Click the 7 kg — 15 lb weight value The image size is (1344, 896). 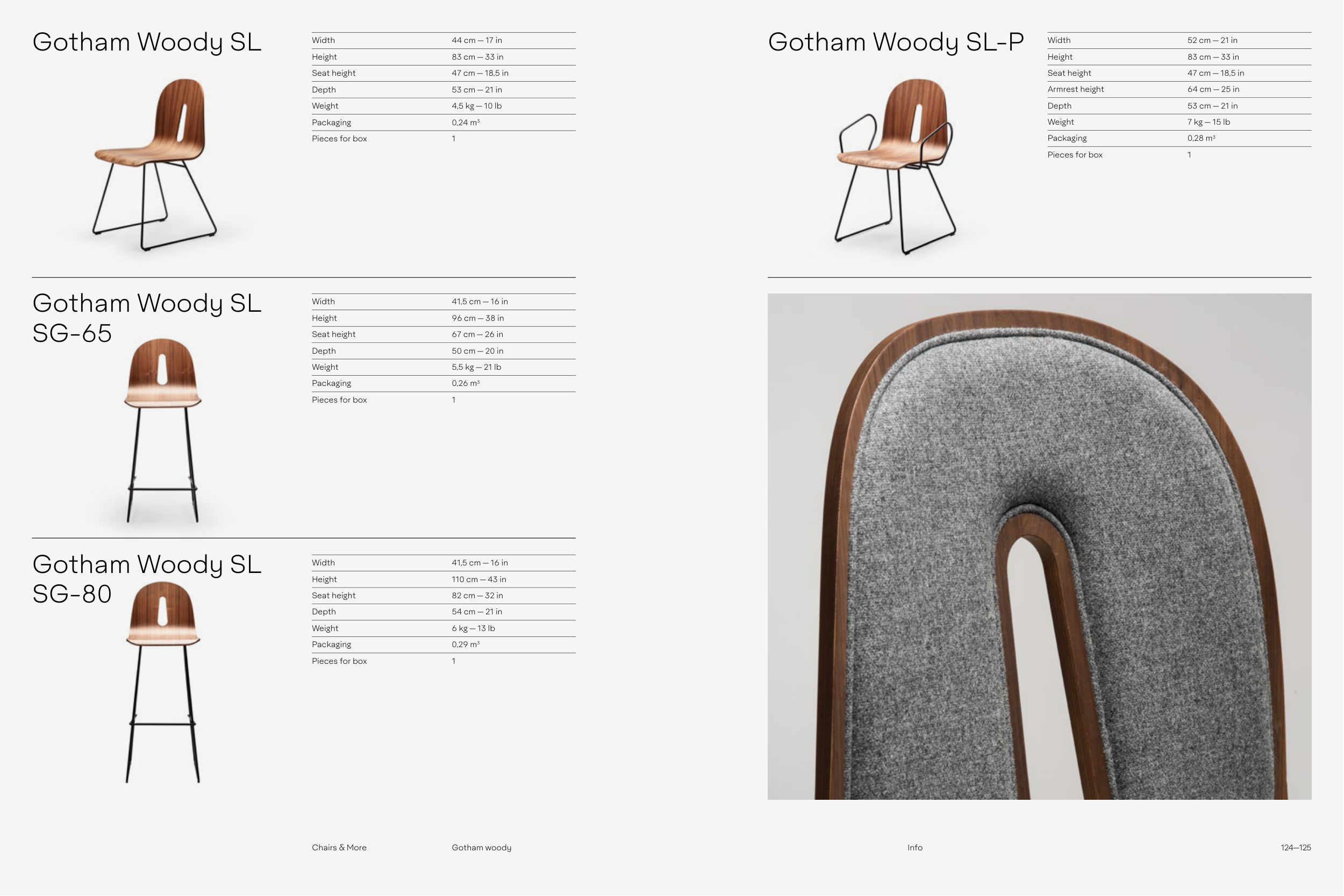tap(1208, 121)
